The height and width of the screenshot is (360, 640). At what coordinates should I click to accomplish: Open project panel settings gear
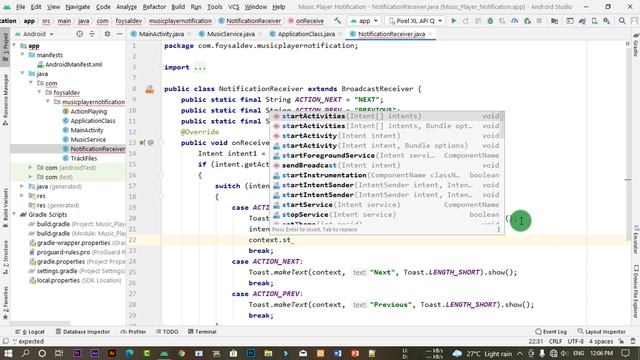tap(107, 34)
